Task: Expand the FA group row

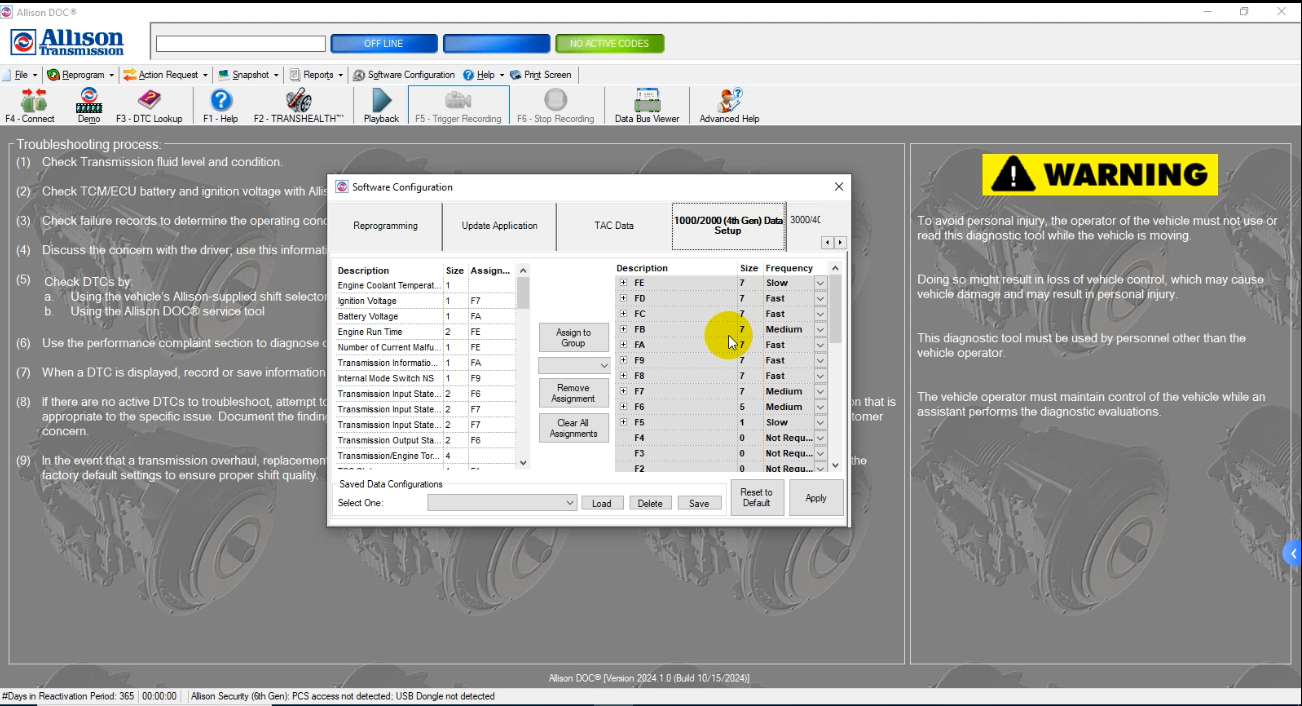Action: [x=623, y=345]
